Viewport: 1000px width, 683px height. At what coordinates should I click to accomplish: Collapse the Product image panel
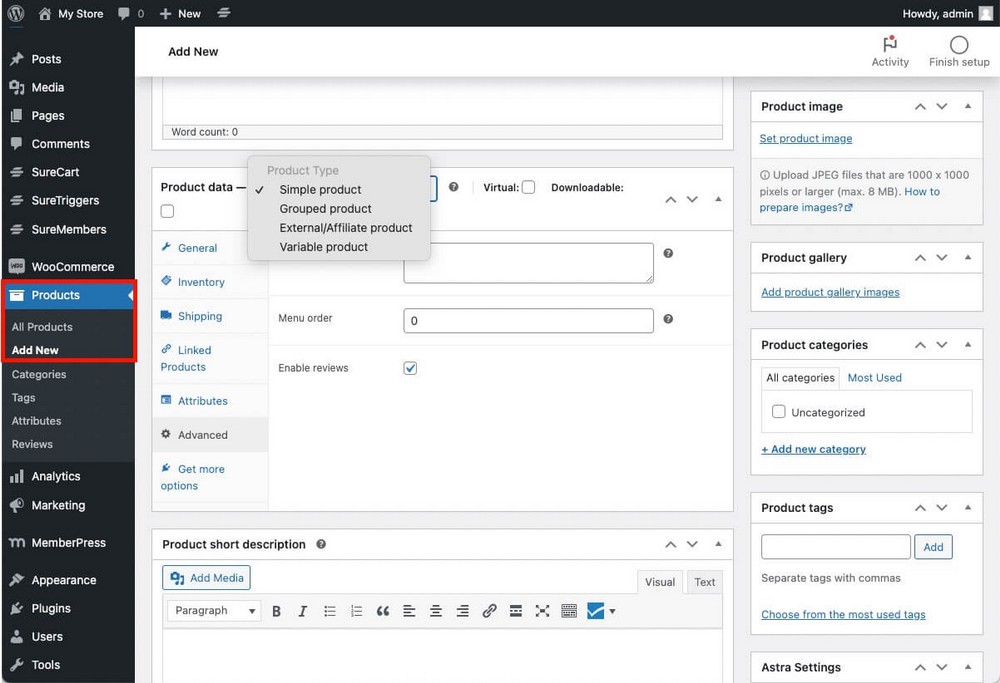pyautogui.click(x=968, y=106)
